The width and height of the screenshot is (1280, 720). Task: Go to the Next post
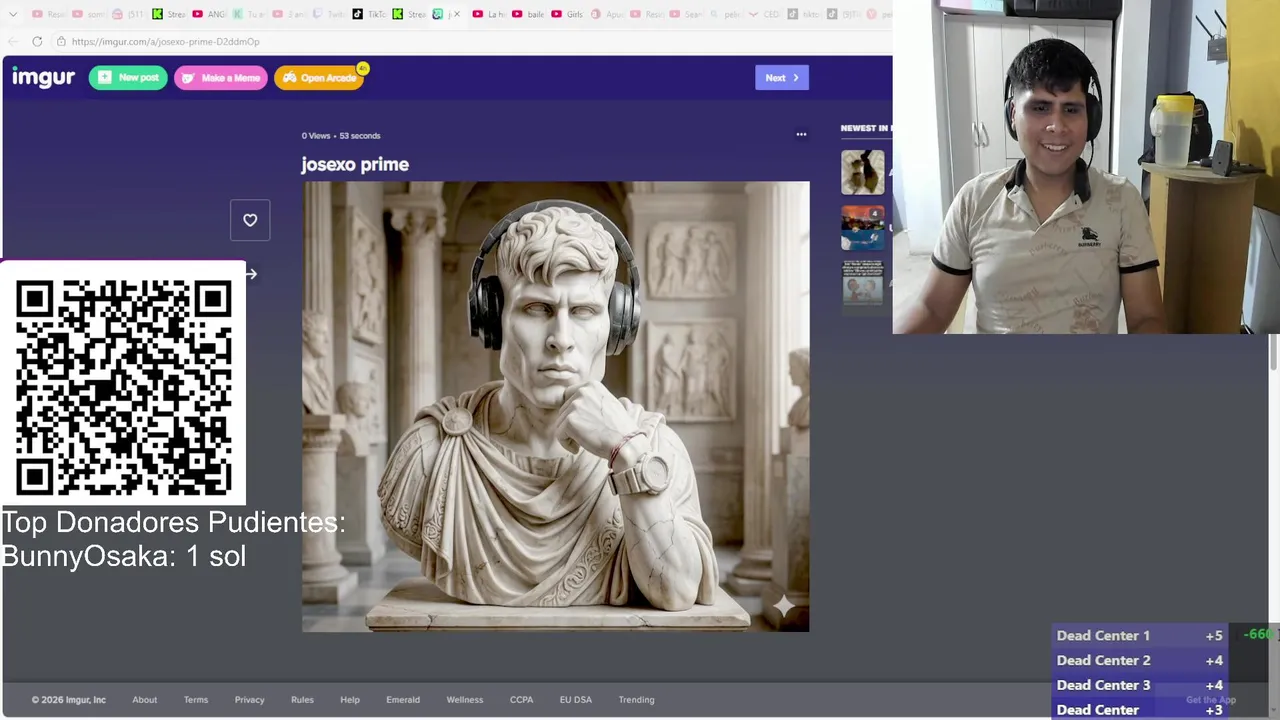coord(782,78)
